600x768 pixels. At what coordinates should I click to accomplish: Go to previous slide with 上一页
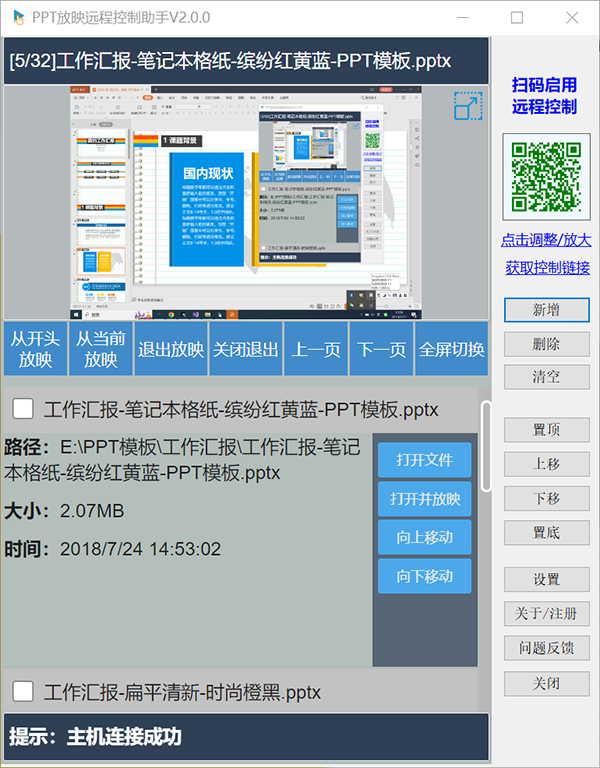(x=316, y=349)
